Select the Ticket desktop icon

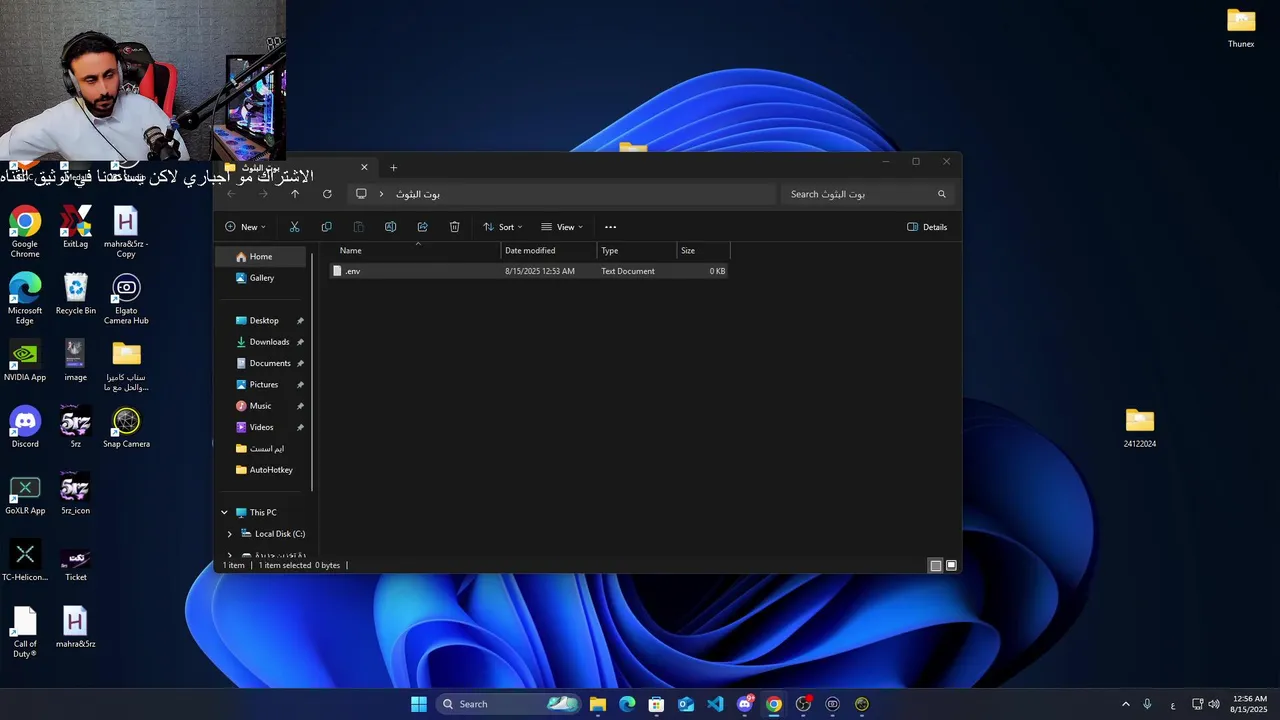pos(75,562)
